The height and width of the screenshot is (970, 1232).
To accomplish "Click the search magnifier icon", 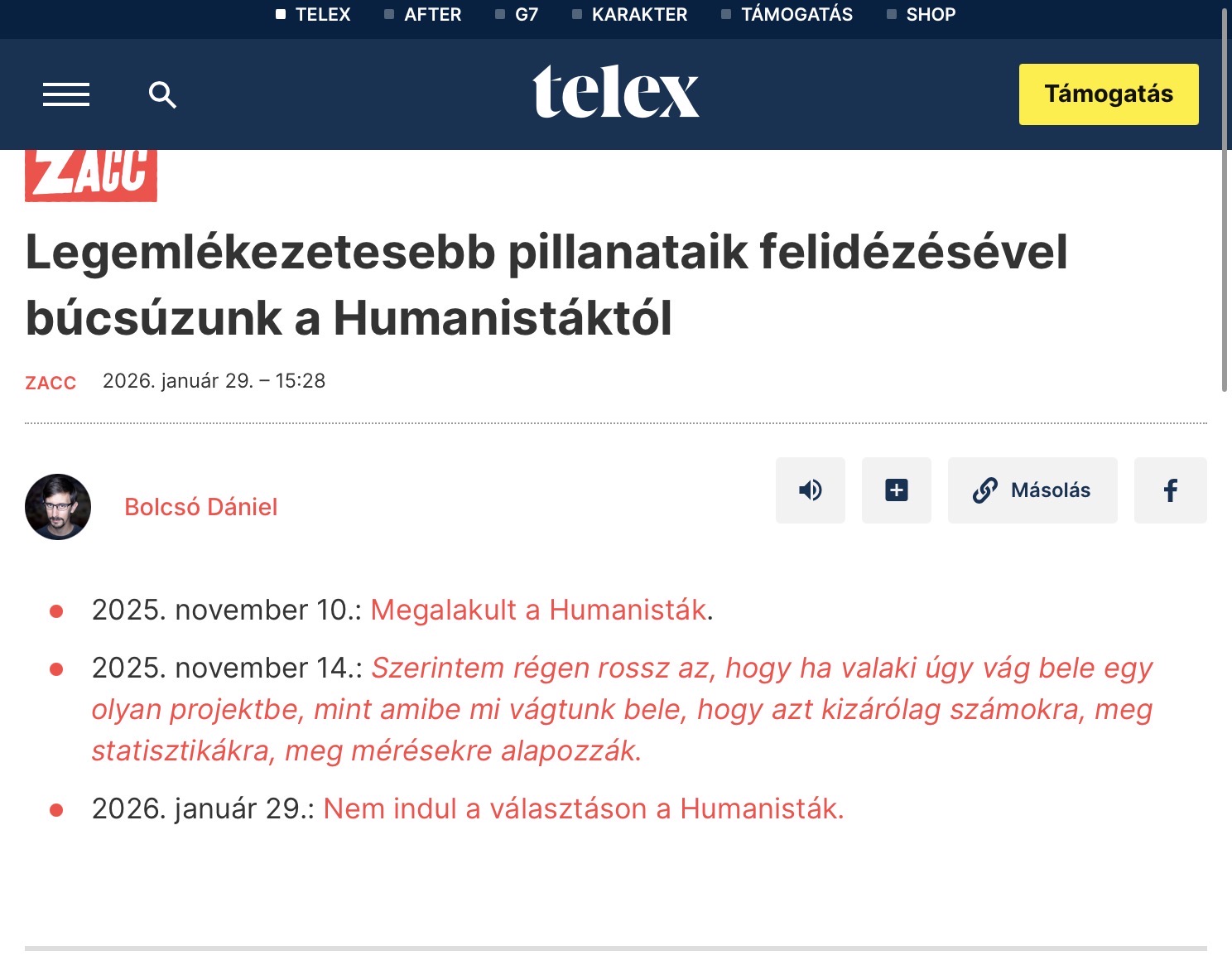I will point(162,95).
